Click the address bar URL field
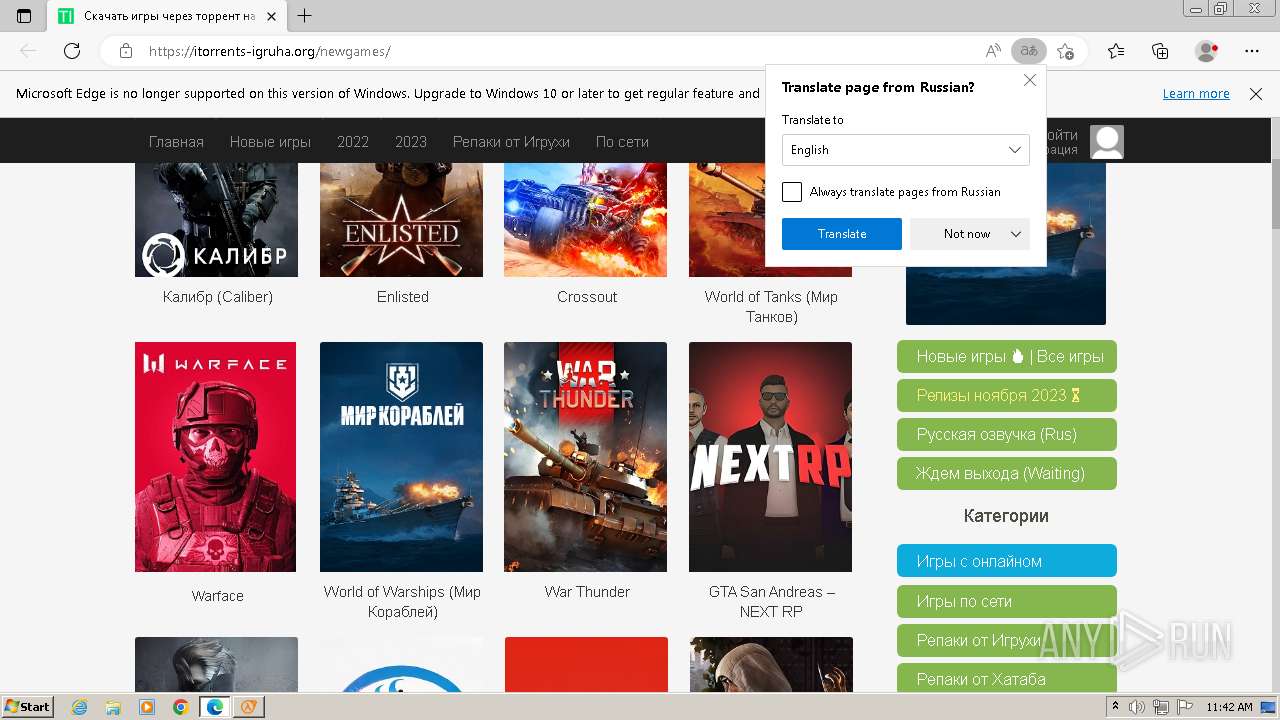This screenshot has height=720, width=1280. [560, 51]
